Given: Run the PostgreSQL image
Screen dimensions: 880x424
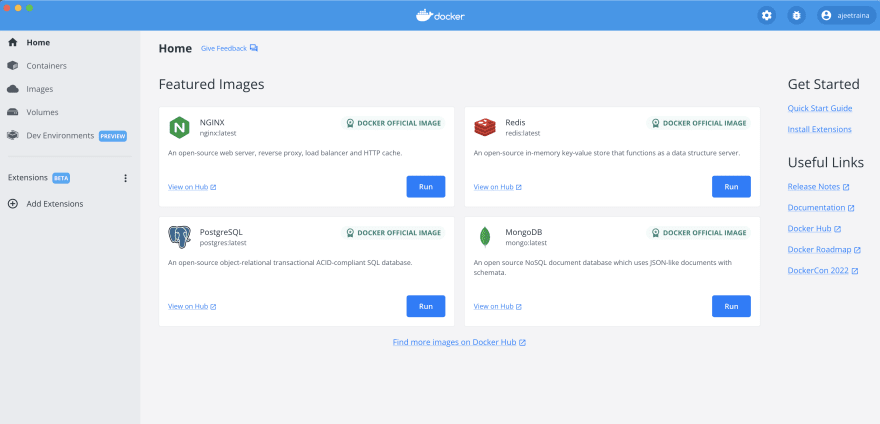Looking at the screenshot, I should pyautogui.click(x=426, y=306).
